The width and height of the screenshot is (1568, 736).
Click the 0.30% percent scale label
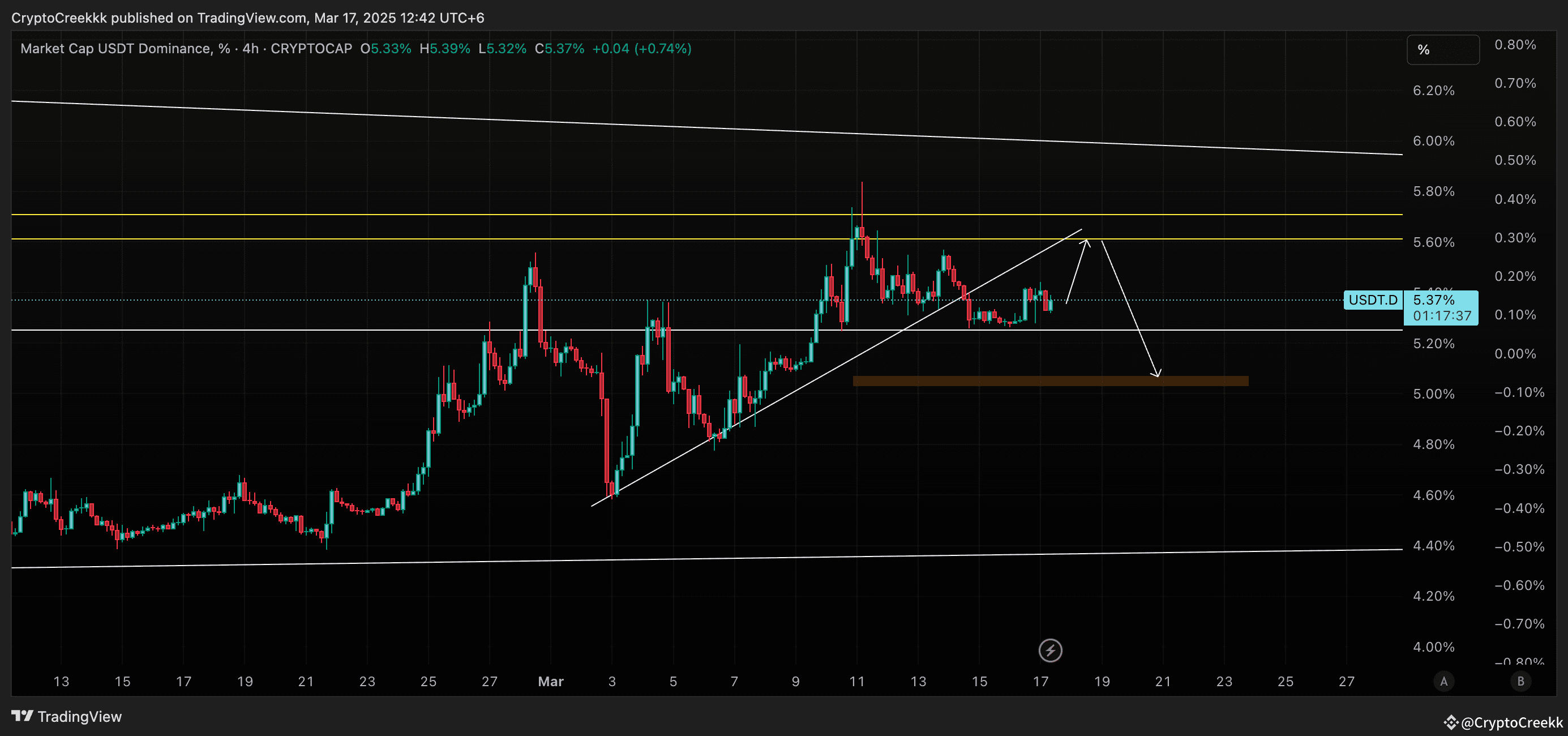click(x=1515, y=237)
